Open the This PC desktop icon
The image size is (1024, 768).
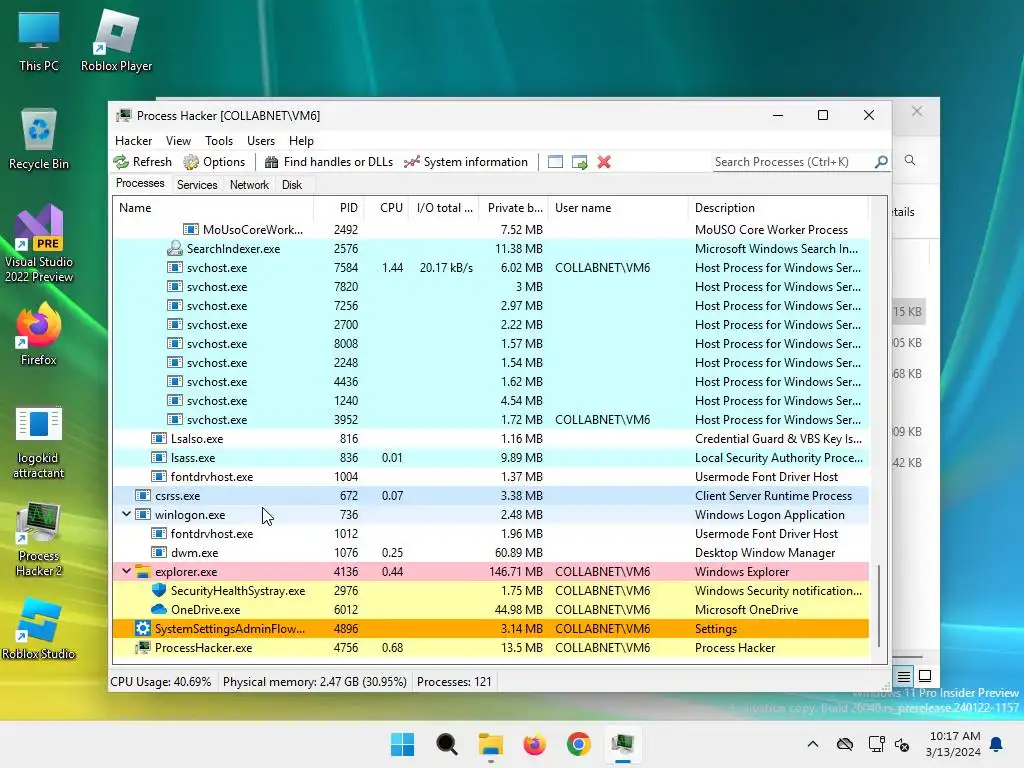(39, 41)
